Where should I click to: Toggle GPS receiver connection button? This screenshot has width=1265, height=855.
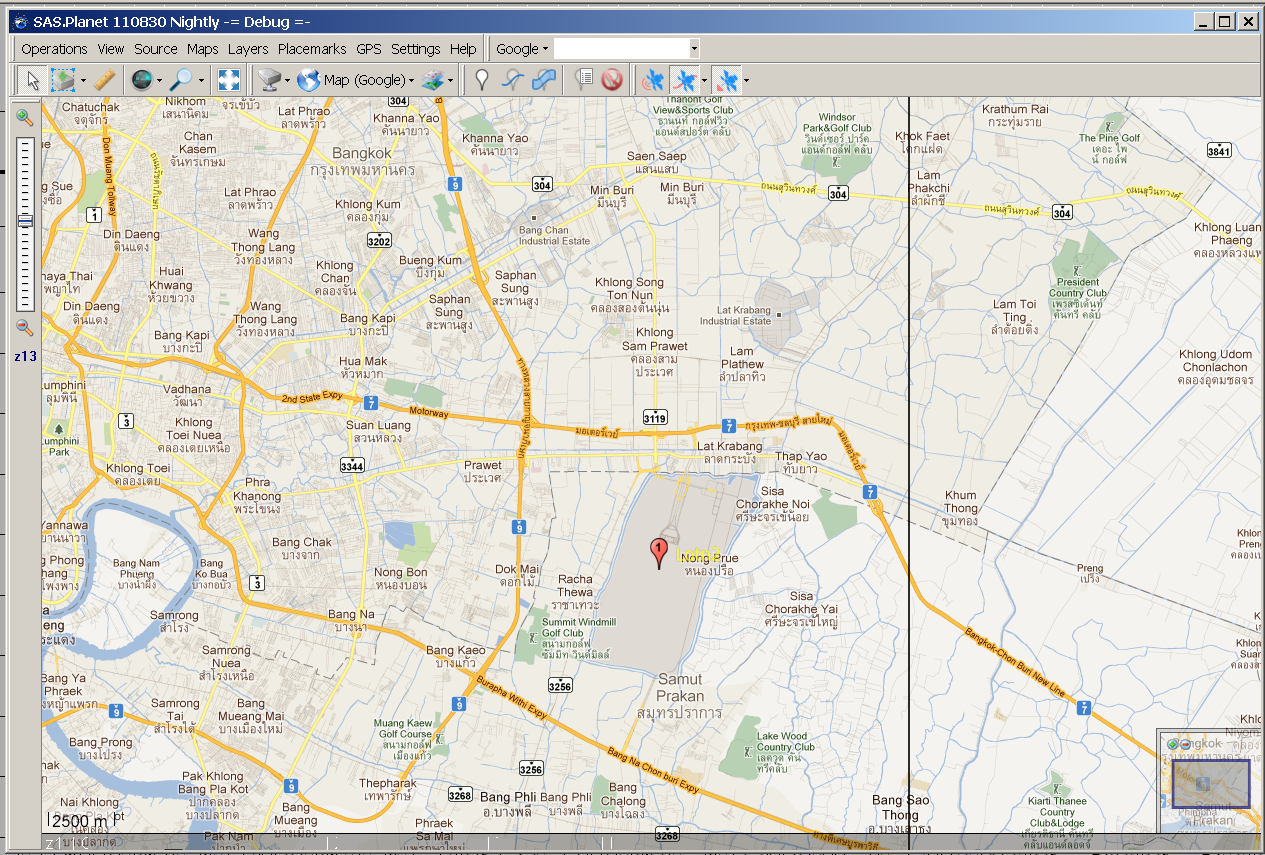pos(652,80)
